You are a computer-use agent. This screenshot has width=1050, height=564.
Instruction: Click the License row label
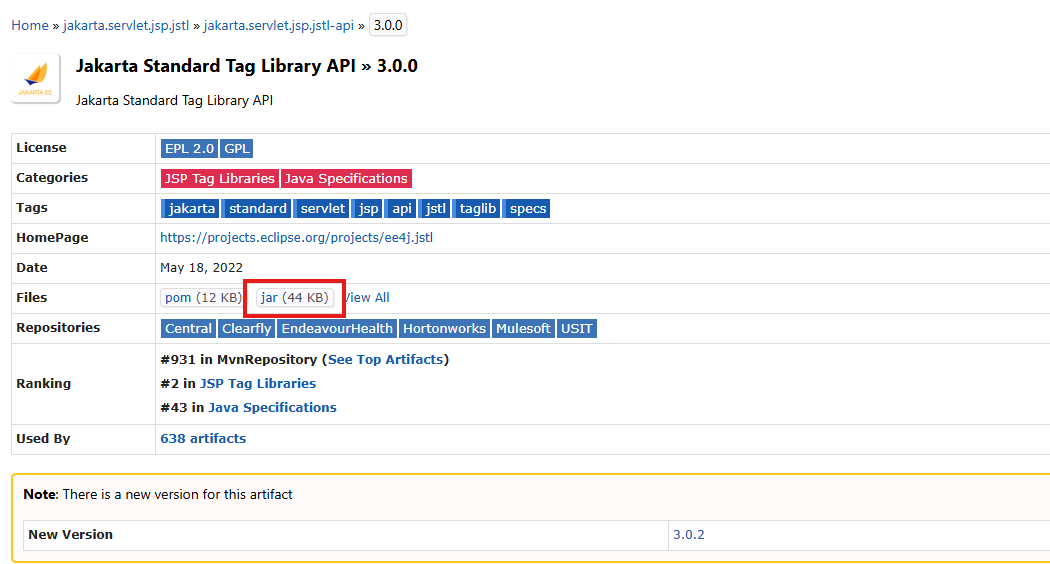[x=42, y=148]
